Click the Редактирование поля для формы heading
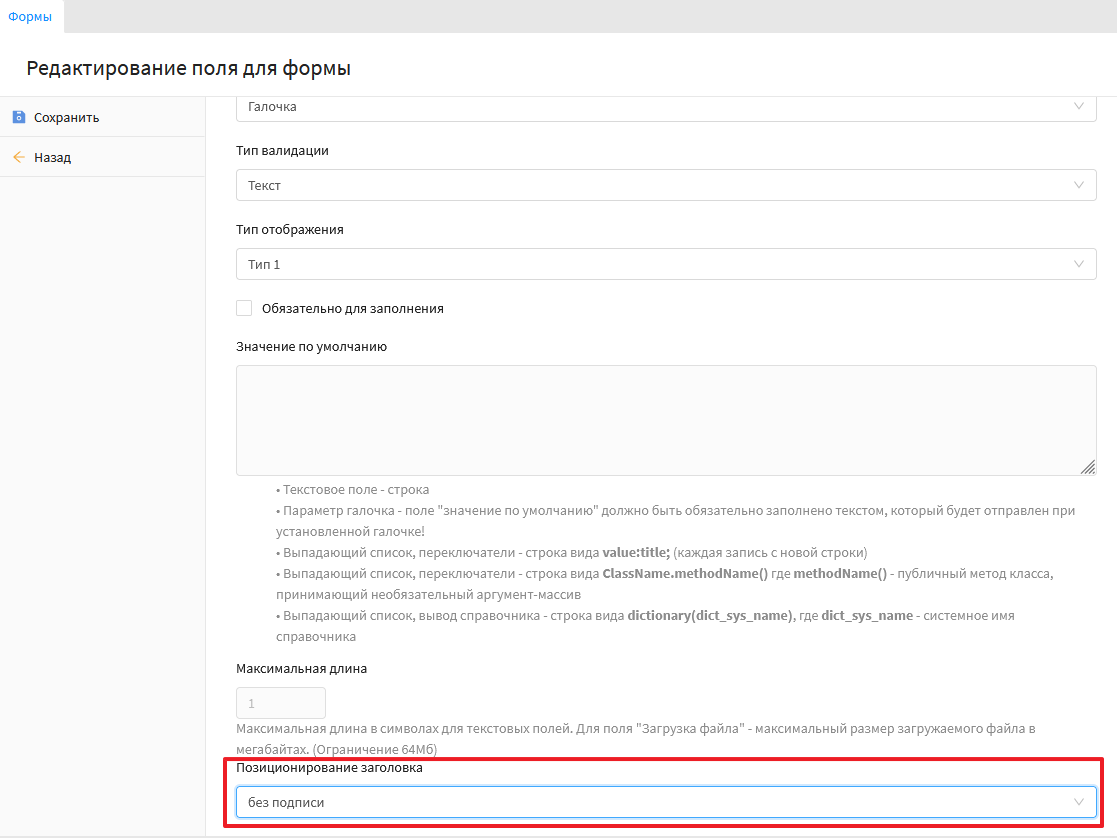This screenshot has width=1117, height=838. 188,69
